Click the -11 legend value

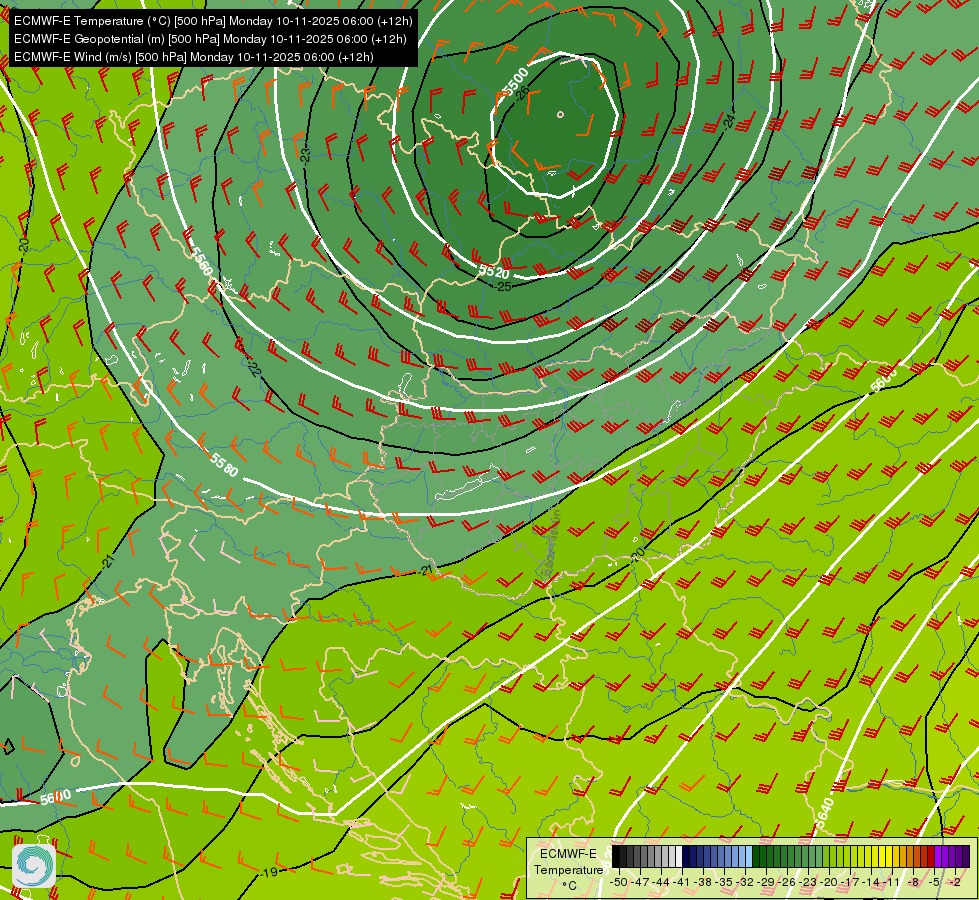pyautogui.click(x=892, y=882)
